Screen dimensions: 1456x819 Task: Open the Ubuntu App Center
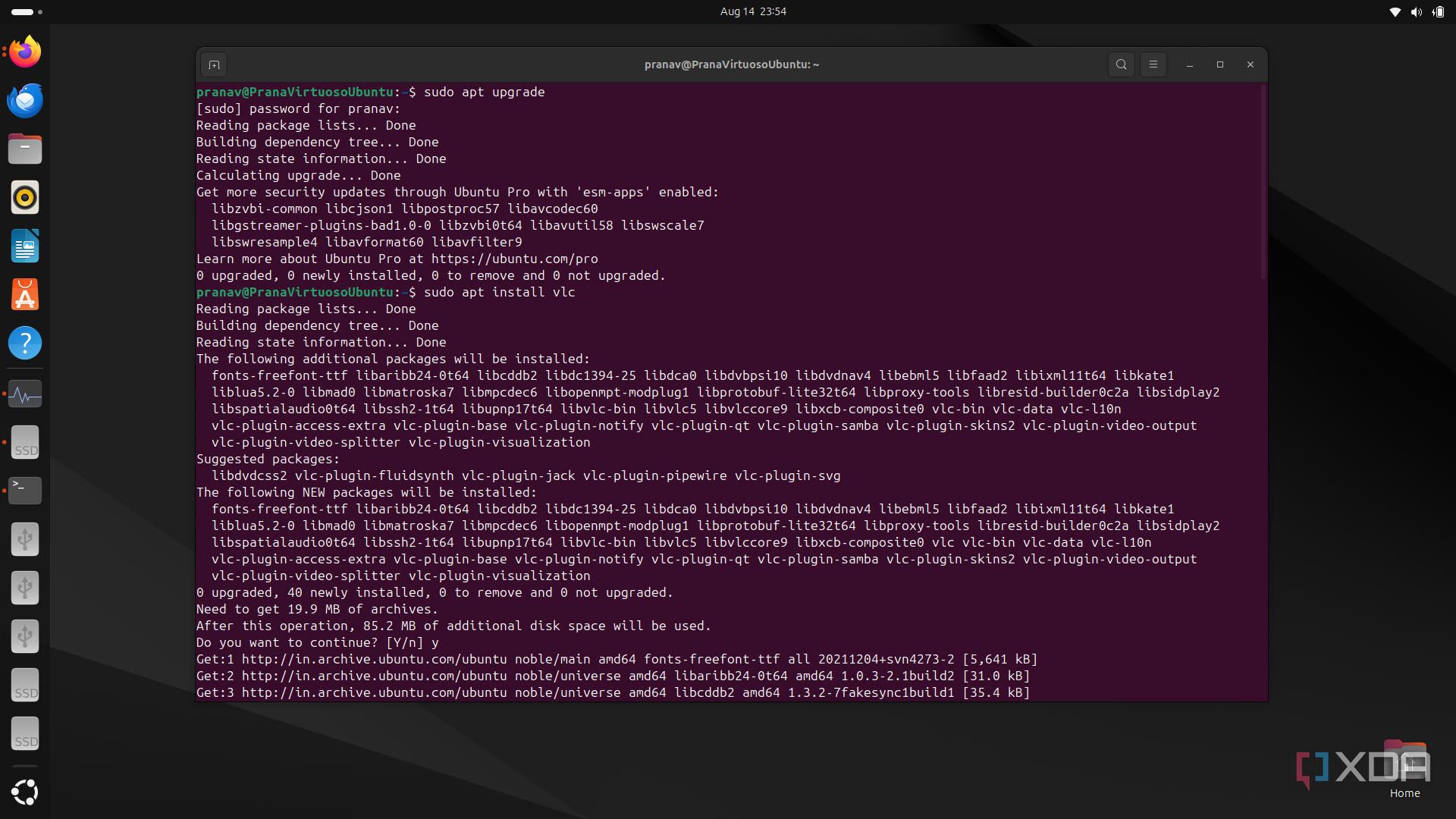25,294
